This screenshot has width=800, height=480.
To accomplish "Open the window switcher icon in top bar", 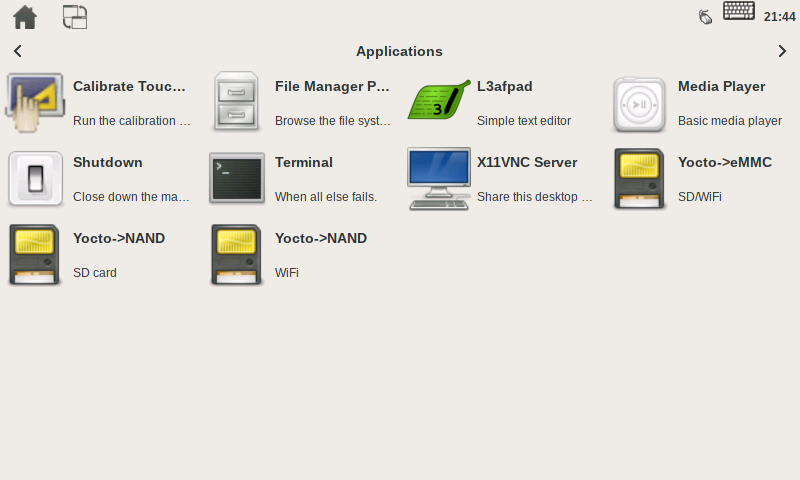I will click(75, 17).
